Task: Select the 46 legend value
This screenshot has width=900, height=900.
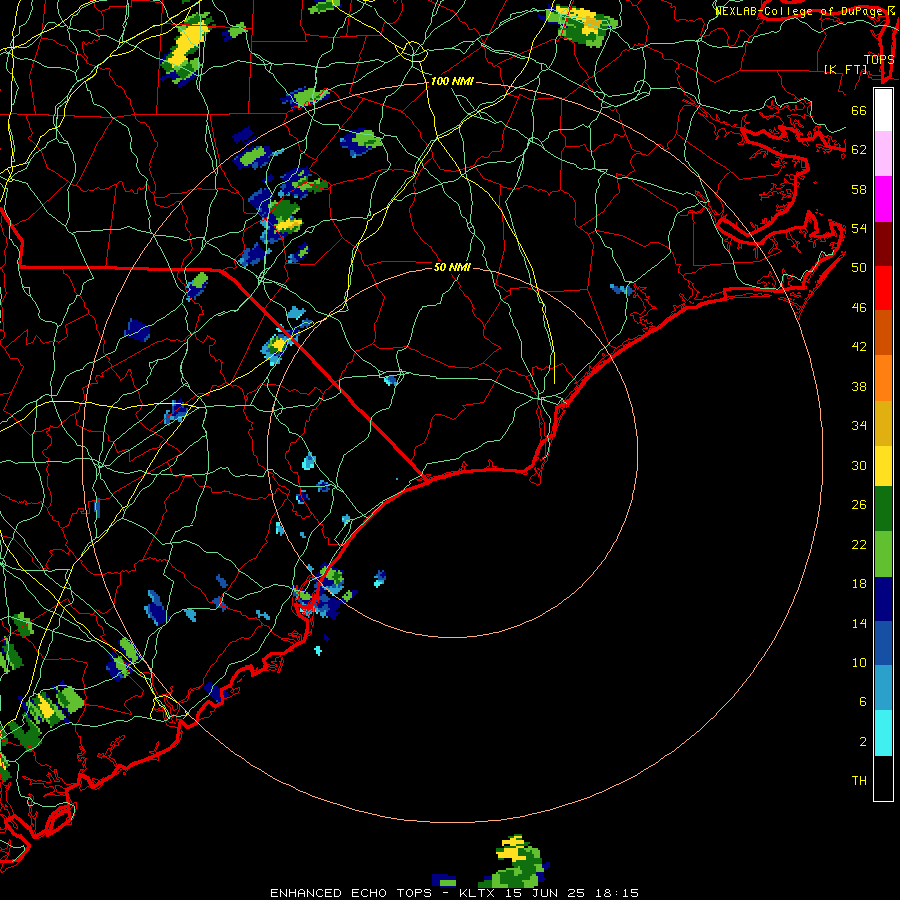Action: tap(859, 307)
